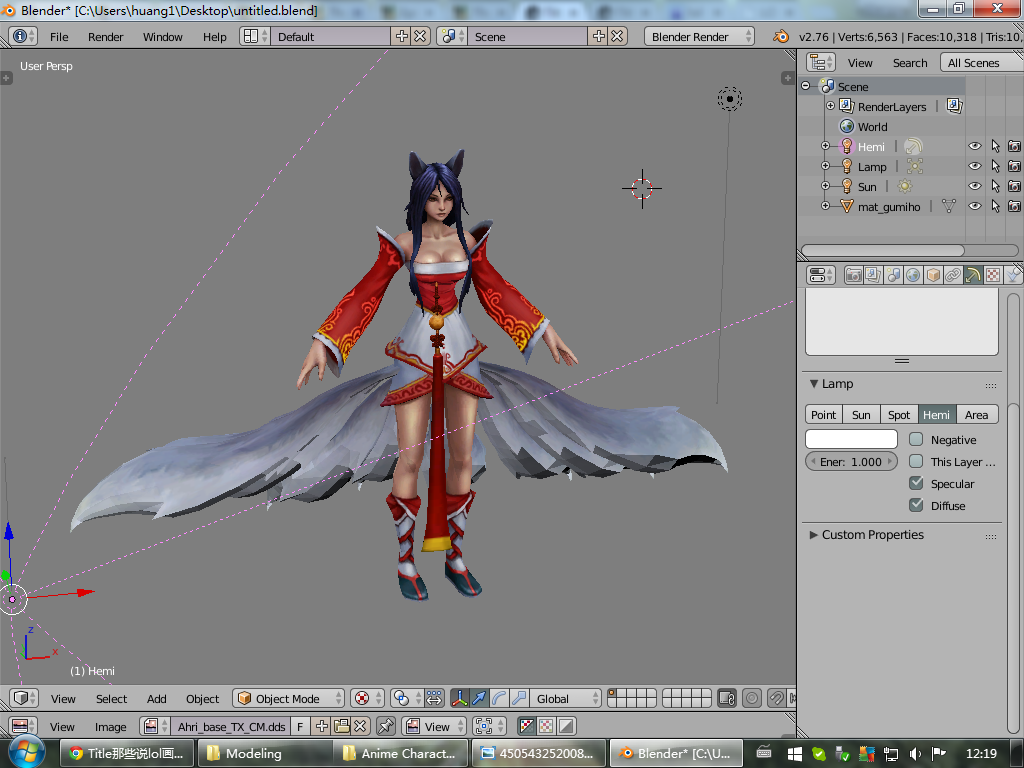
Task: Set lamp type to Point
Action: coord(824,415)
